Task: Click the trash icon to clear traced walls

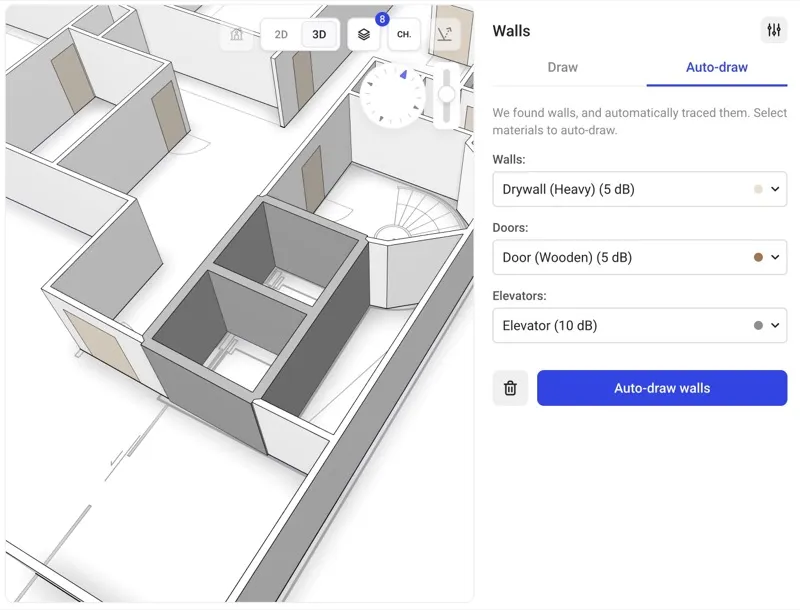Action: pyautogui.click(x=509, y=387)
